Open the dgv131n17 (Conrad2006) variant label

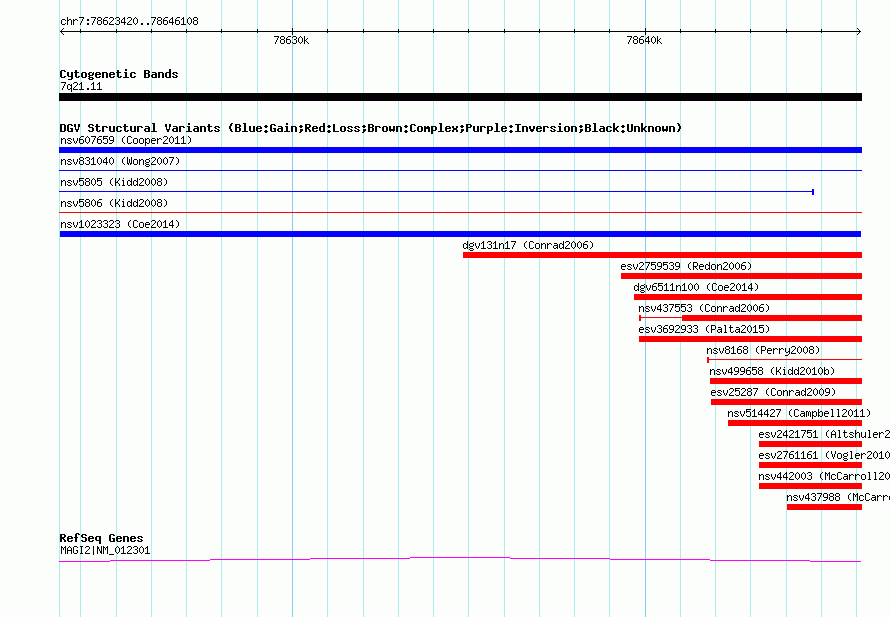click(528, 245)
